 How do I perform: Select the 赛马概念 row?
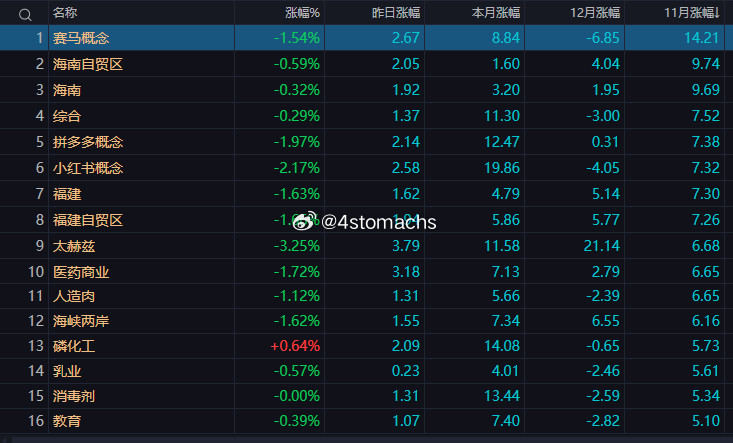81,38
